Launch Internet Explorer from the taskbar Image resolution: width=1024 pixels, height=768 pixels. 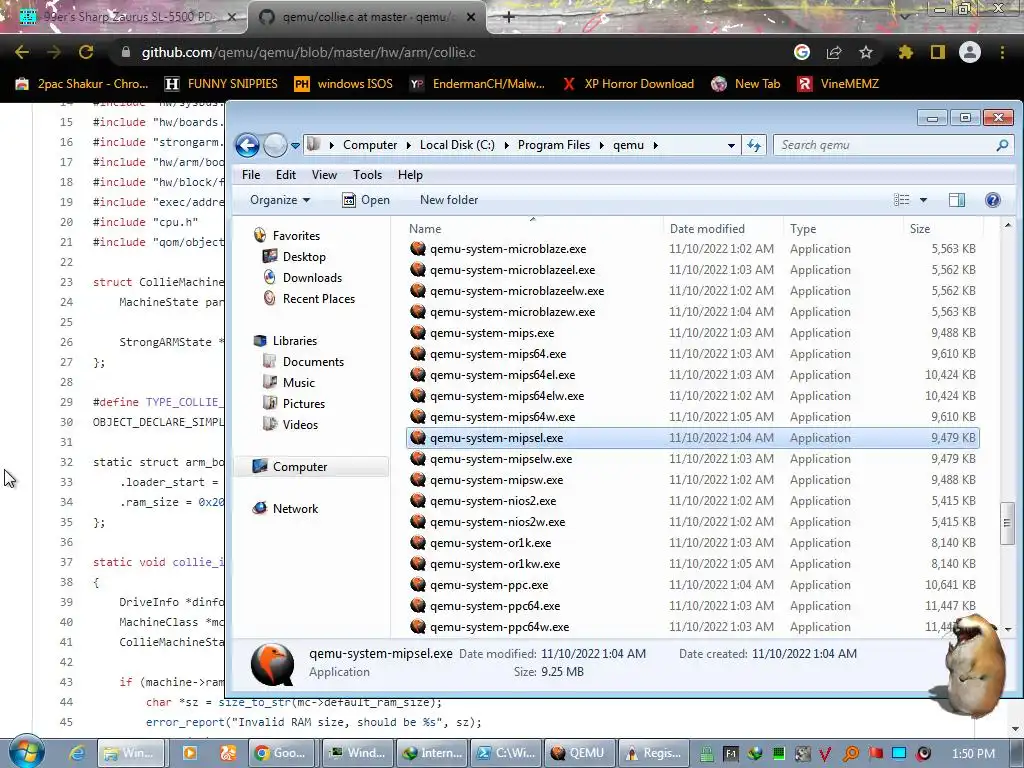click(77, 753)
